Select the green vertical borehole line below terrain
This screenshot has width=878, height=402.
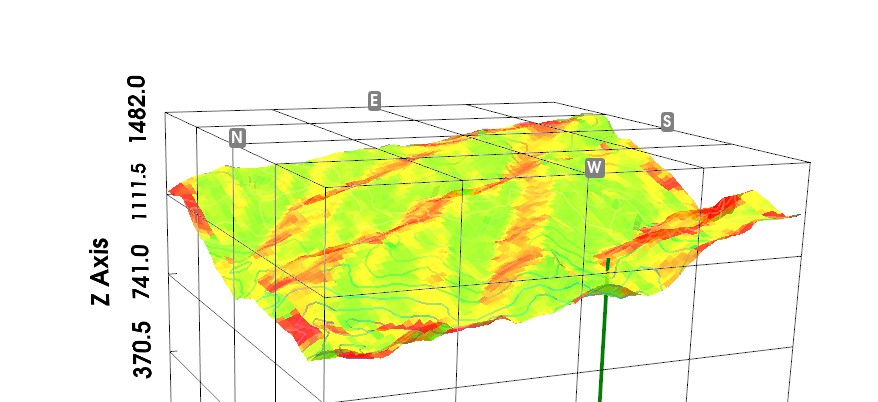[603, 350]
